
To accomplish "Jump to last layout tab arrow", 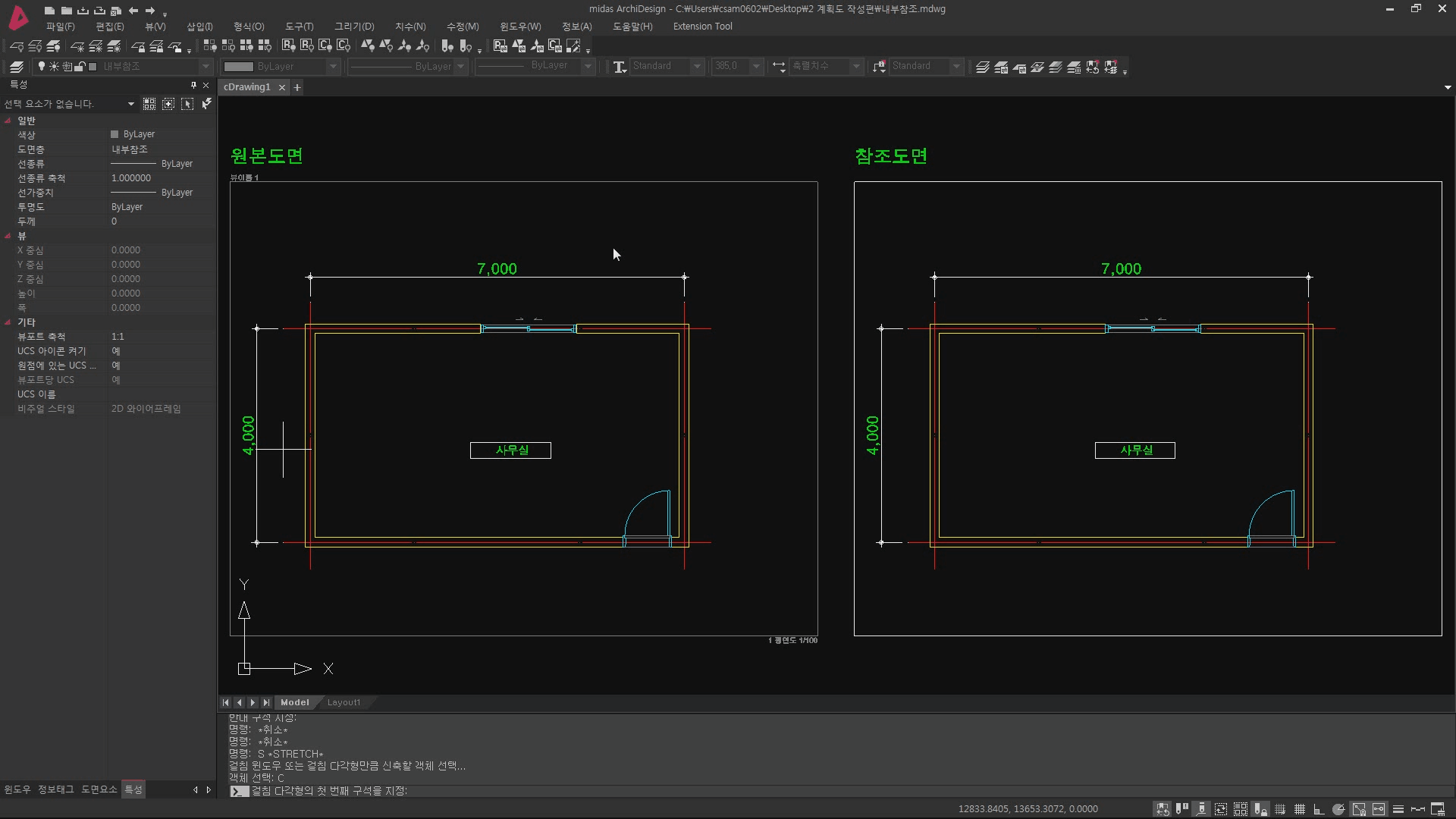I will 266,703.
